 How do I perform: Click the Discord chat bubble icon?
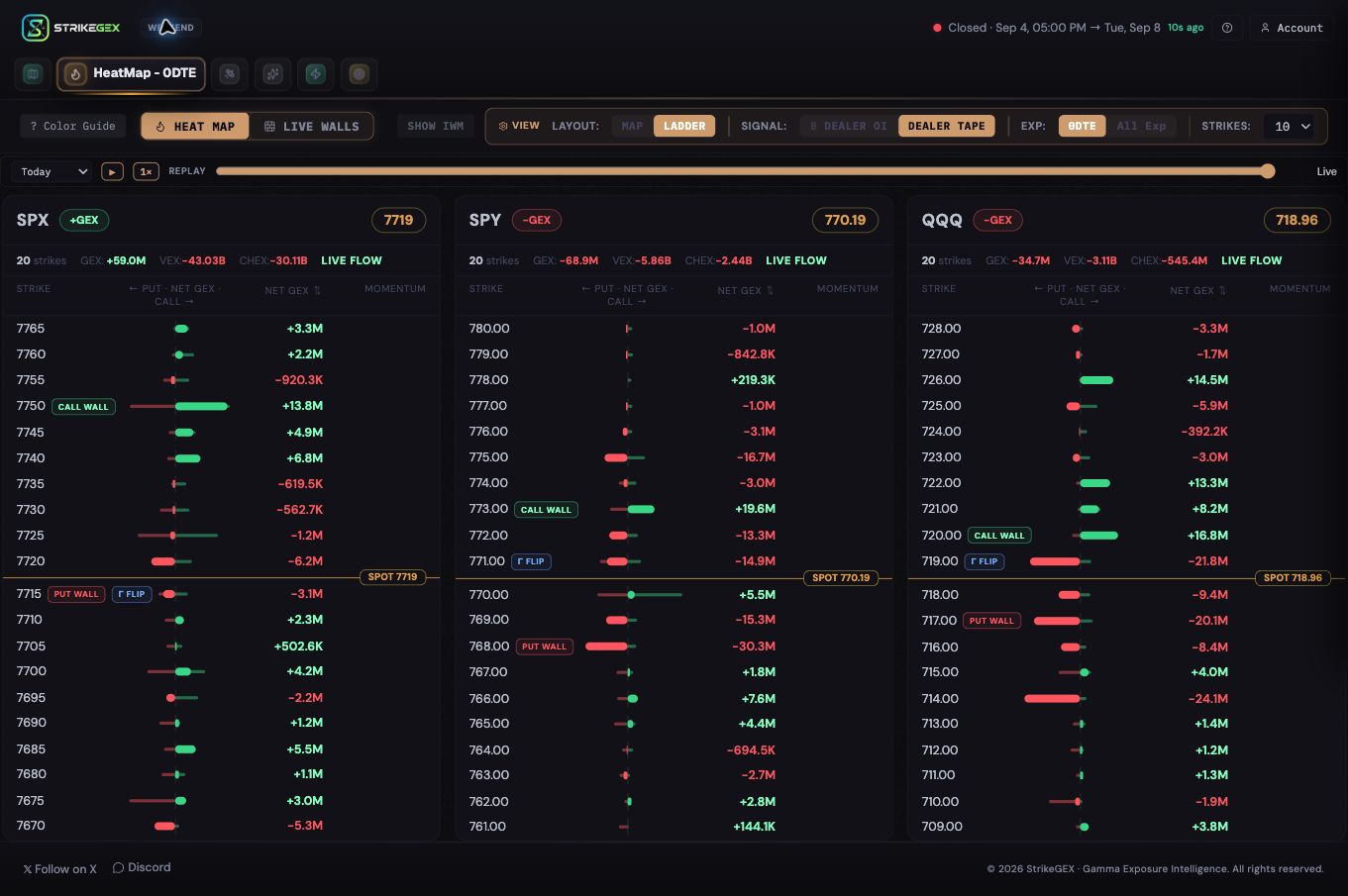click(x=118, y=867)
